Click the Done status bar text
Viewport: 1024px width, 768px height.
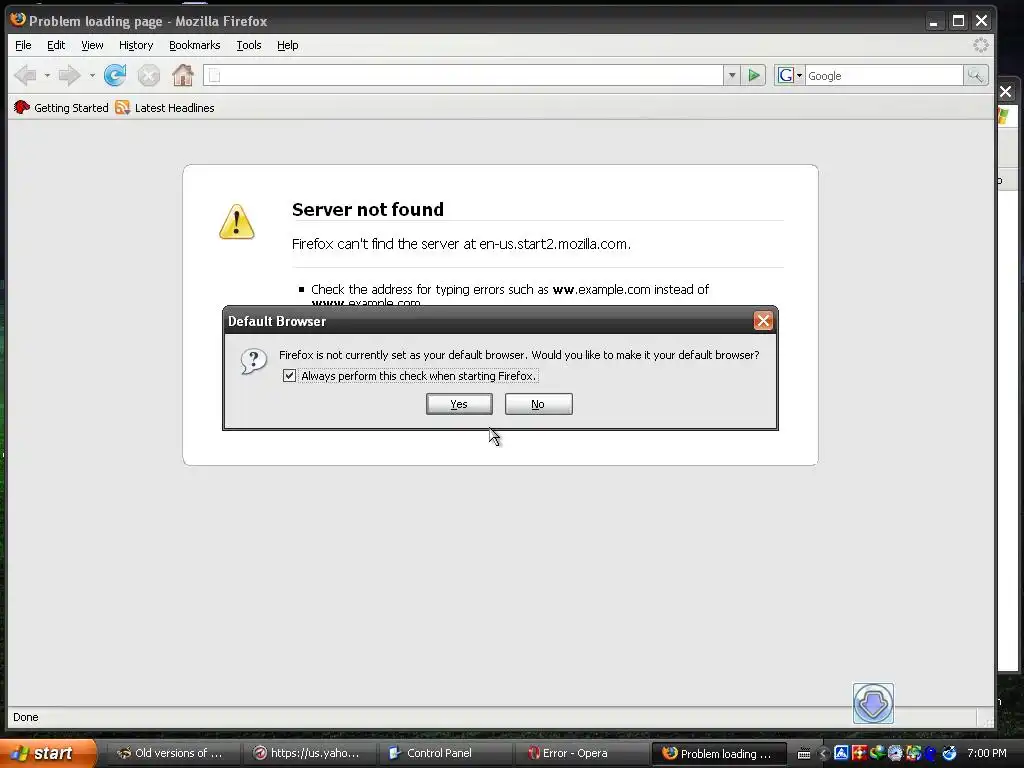(25, 717)
